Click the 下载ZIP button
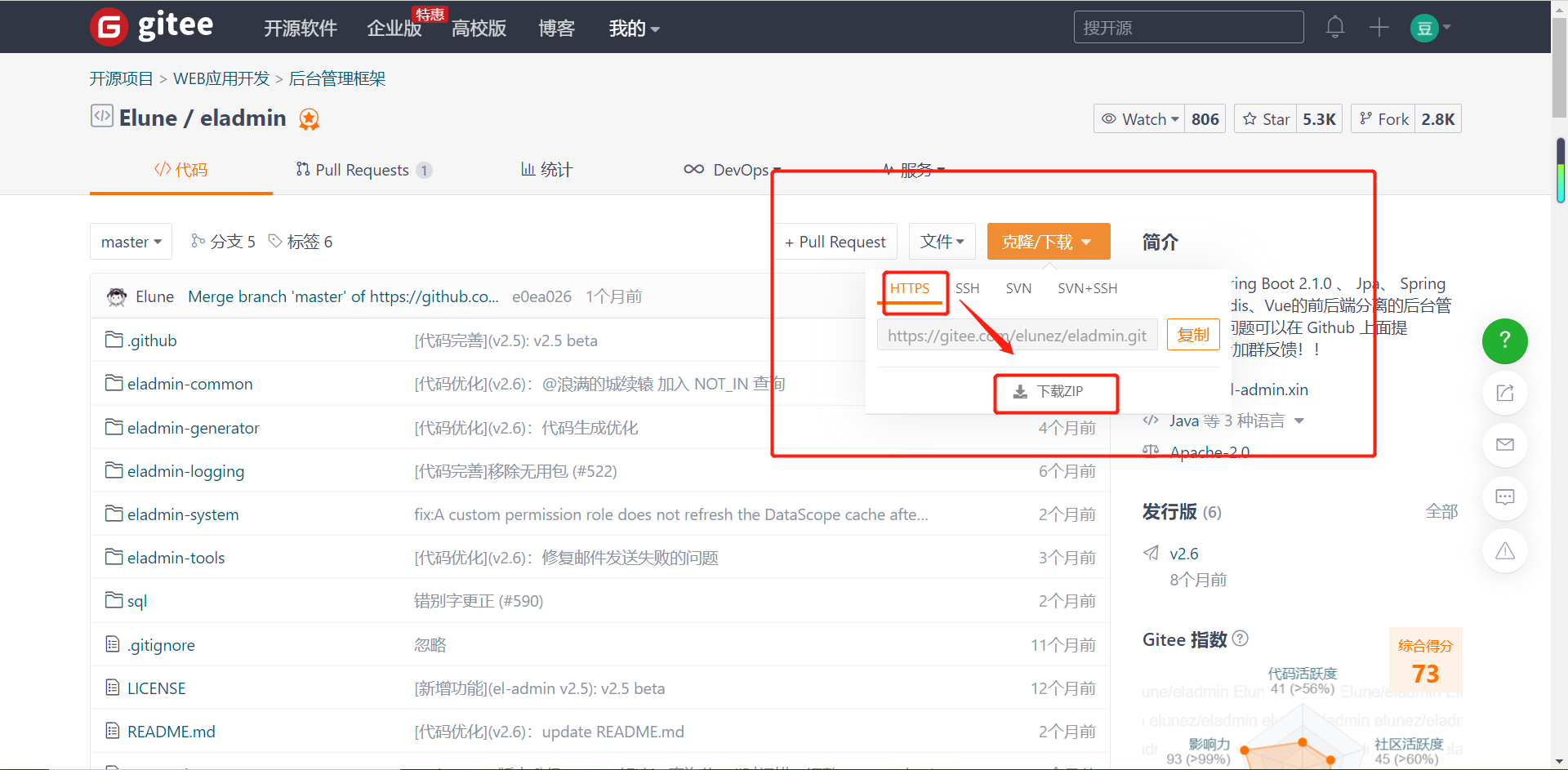The height and width of the screenshot is (770, 1568). [1049, 392]
